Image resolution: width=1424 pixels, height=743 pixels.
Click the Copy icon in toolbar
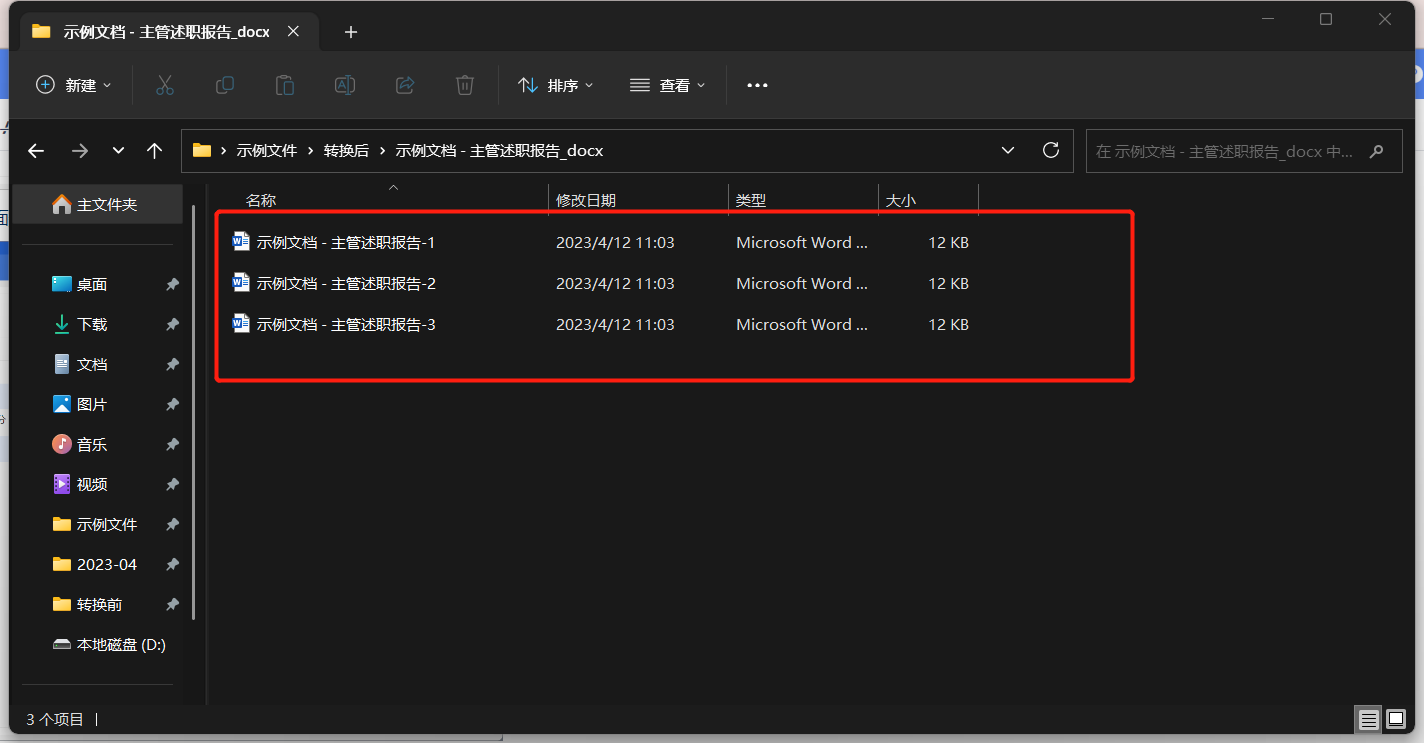click(225, 86)
